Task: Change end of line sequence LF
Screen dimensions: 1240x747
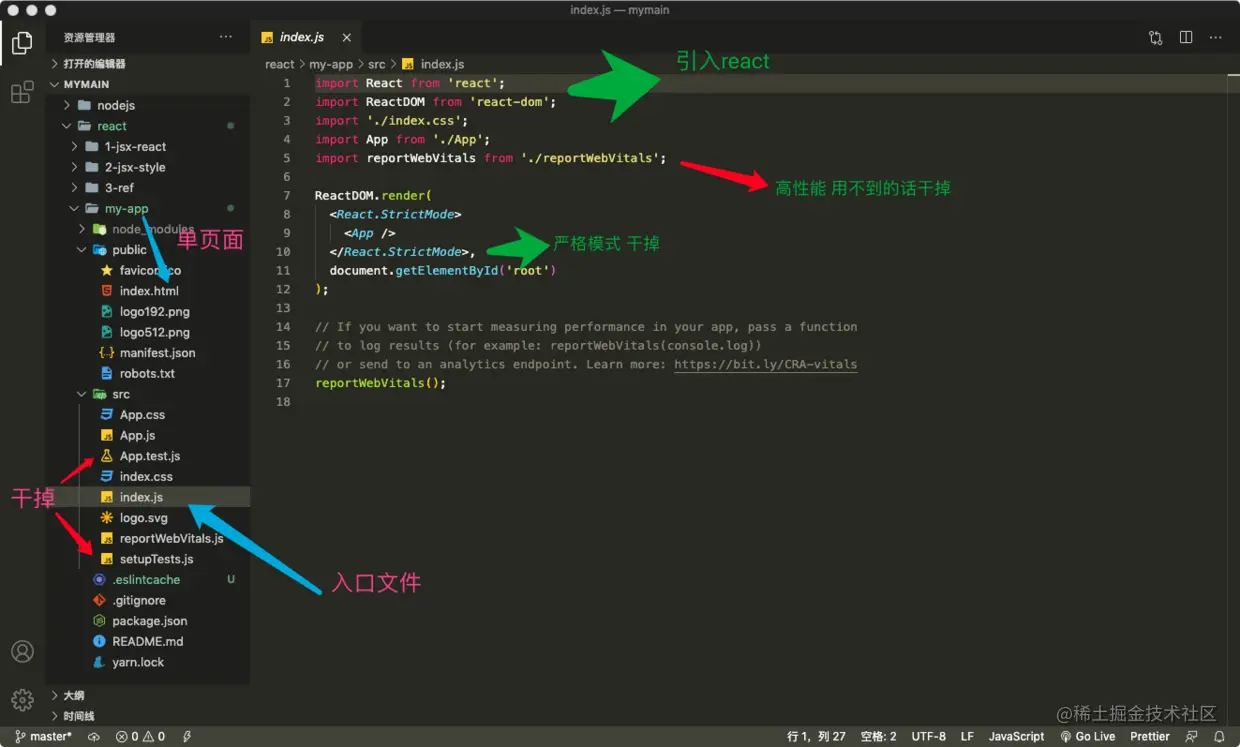Action: [967, 736]
